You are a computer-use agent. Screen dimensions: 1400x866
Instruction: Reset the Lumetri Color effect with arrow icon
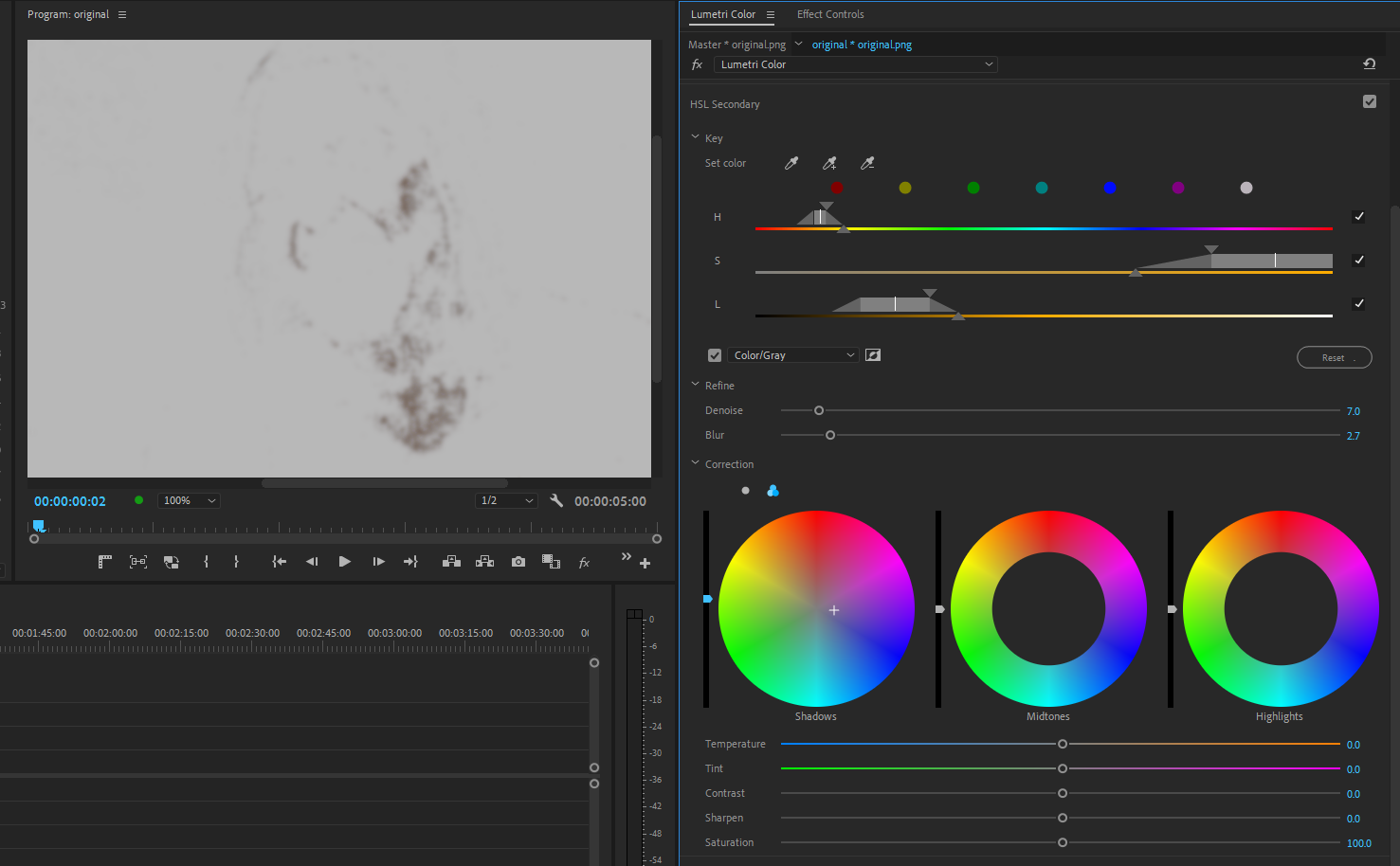pyautogui.click(x=1369, y=64)
